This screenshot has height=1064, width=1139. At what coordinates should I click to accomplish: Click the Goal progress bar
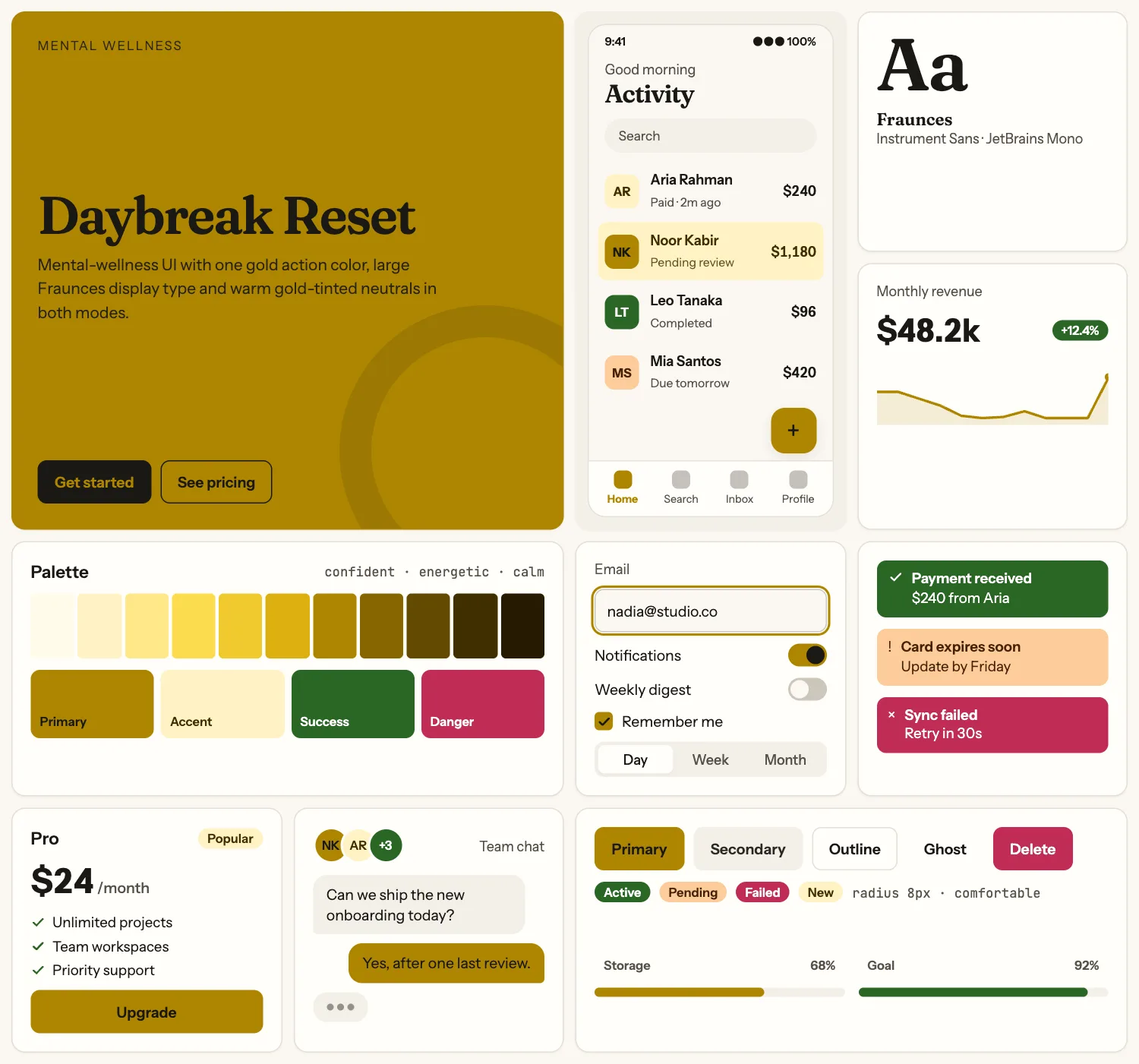click(983, 992)
